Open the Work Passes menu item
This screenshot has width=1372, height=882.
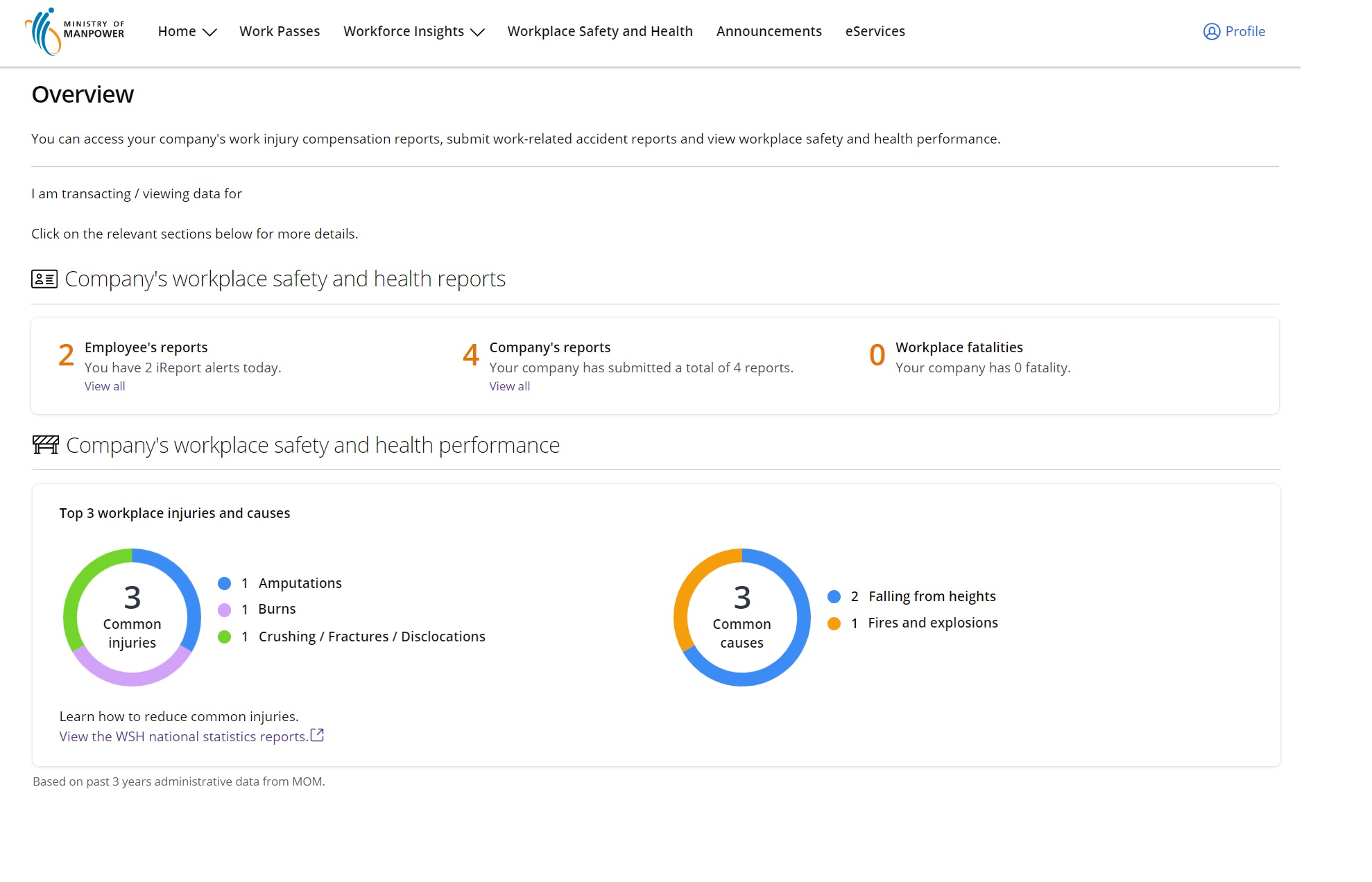click(x=280, y=31)
